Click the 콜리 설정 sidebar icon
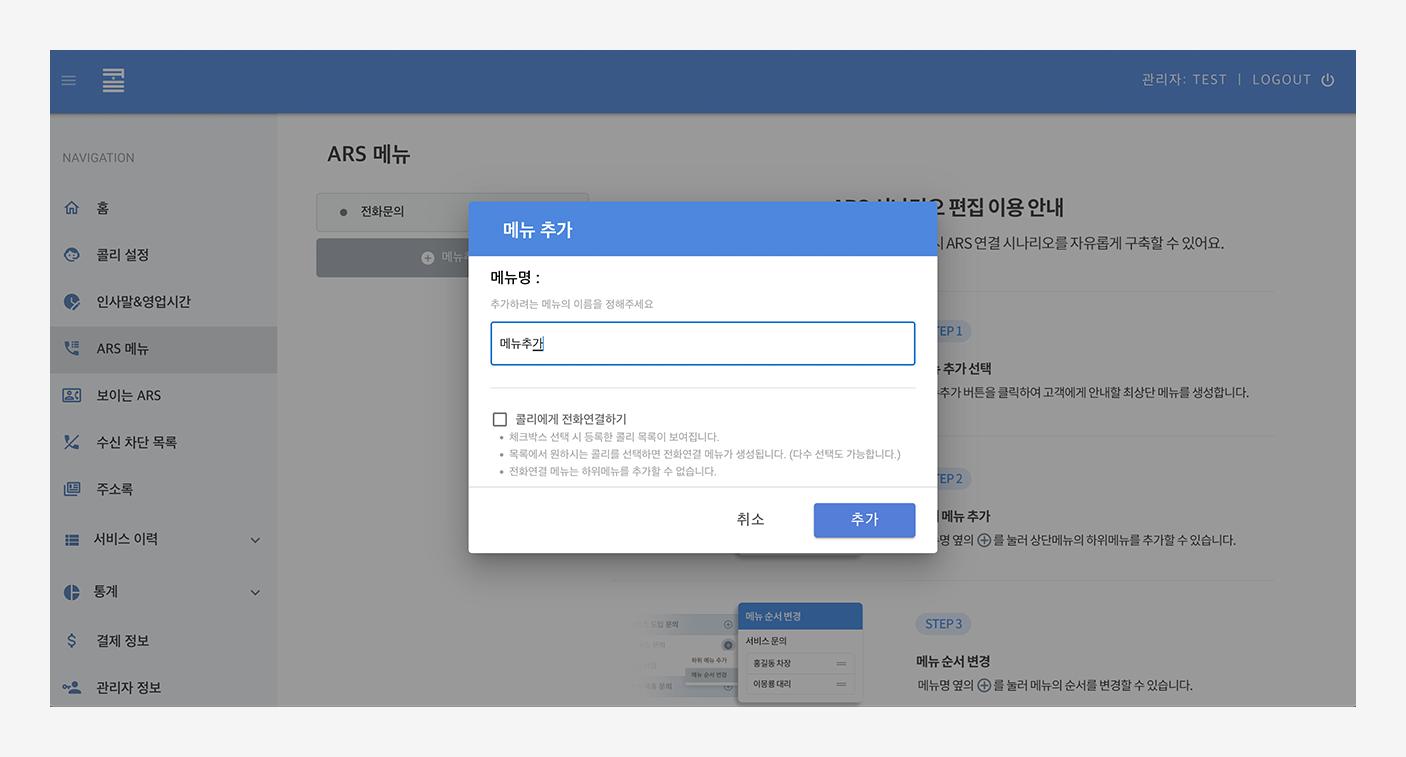The image size is (1406, 757). click(x=71, y=255)
